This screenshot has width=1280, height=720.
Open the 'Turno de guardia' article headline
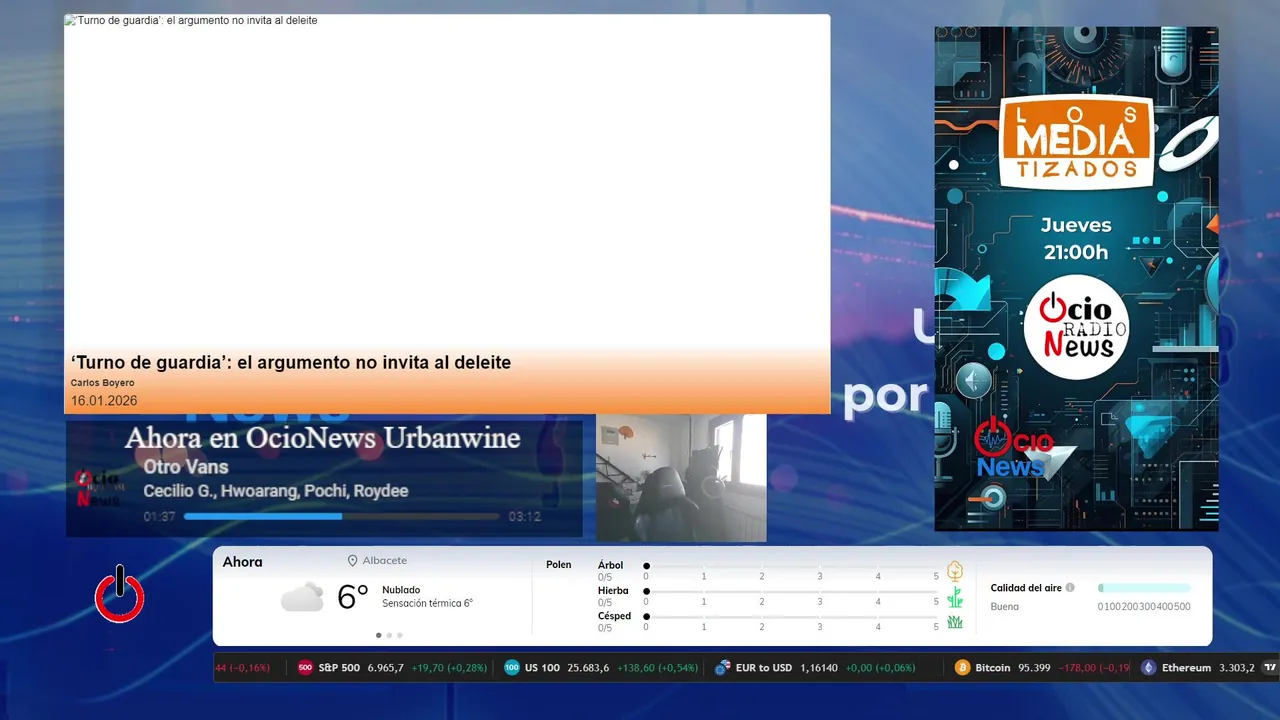(x=291, y=362)
